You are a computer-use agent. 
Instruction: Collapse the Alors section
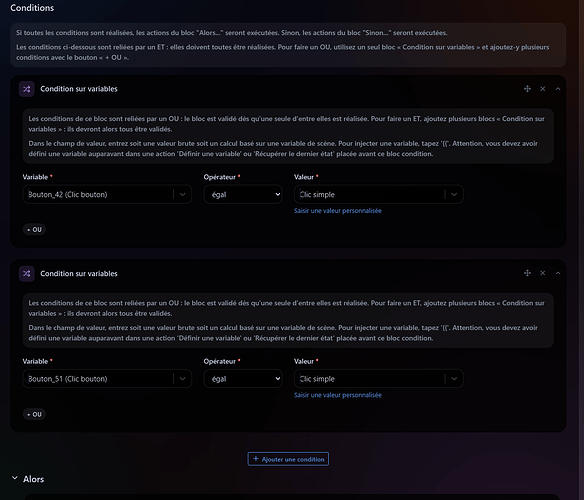point(15,478)
